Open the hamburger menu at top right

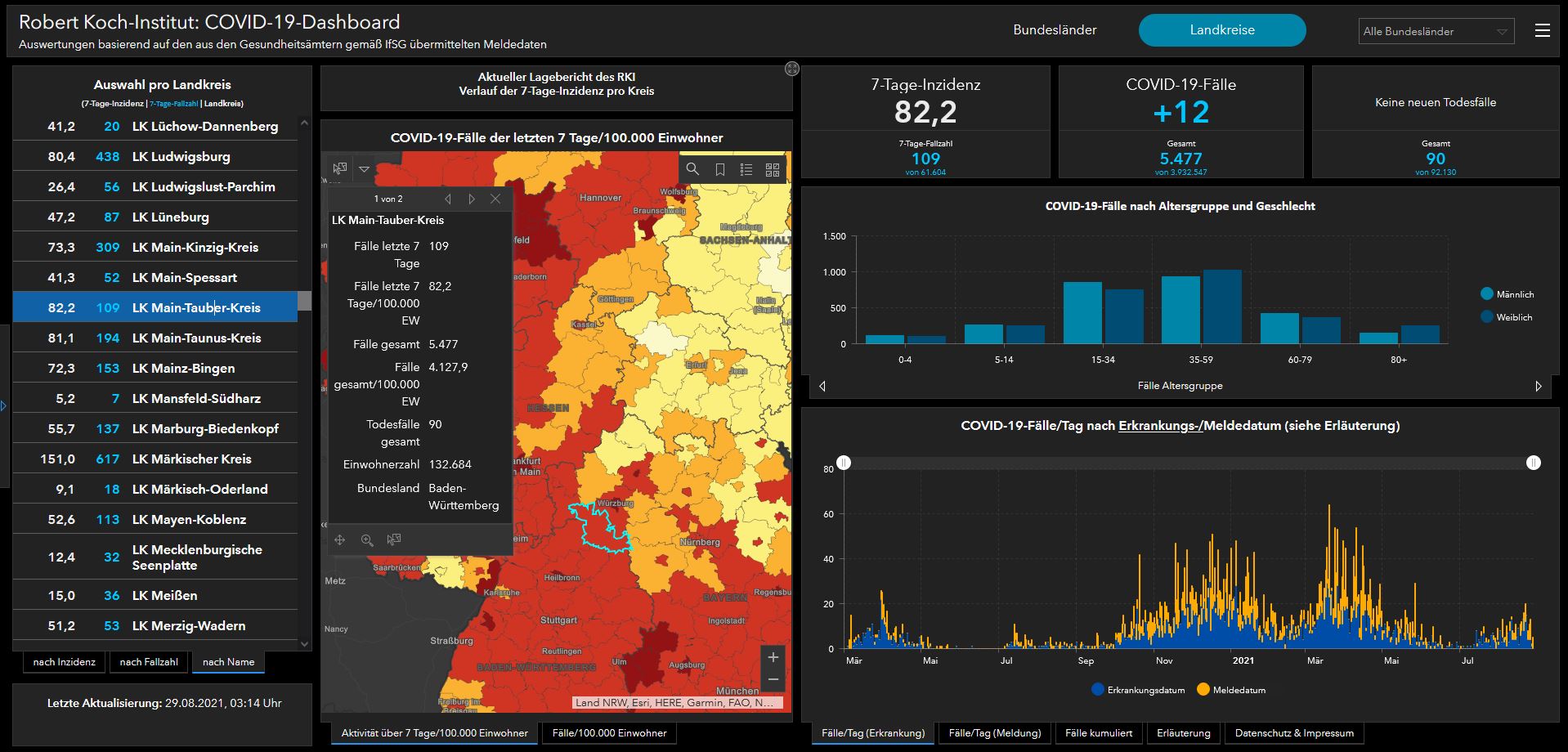point(1543,30)
